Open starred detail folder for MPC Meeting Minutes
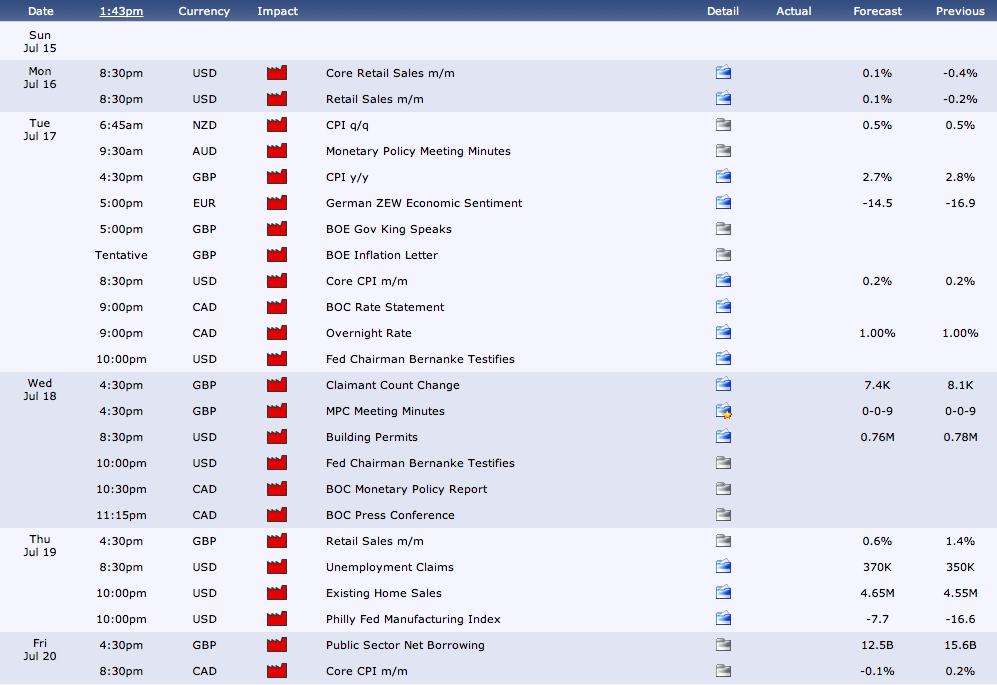This screenshot has width=997, height=685. point(723,411)
